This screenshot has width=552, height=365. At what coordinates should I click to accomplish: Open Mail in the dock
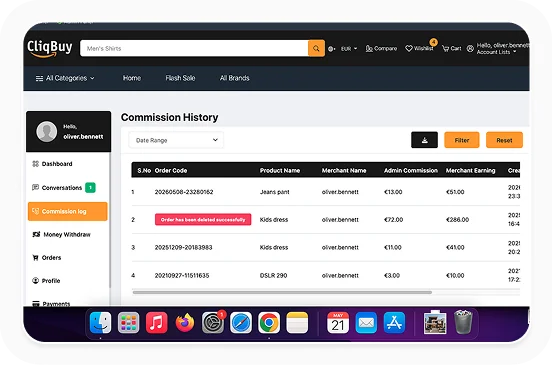pos(366,322)
